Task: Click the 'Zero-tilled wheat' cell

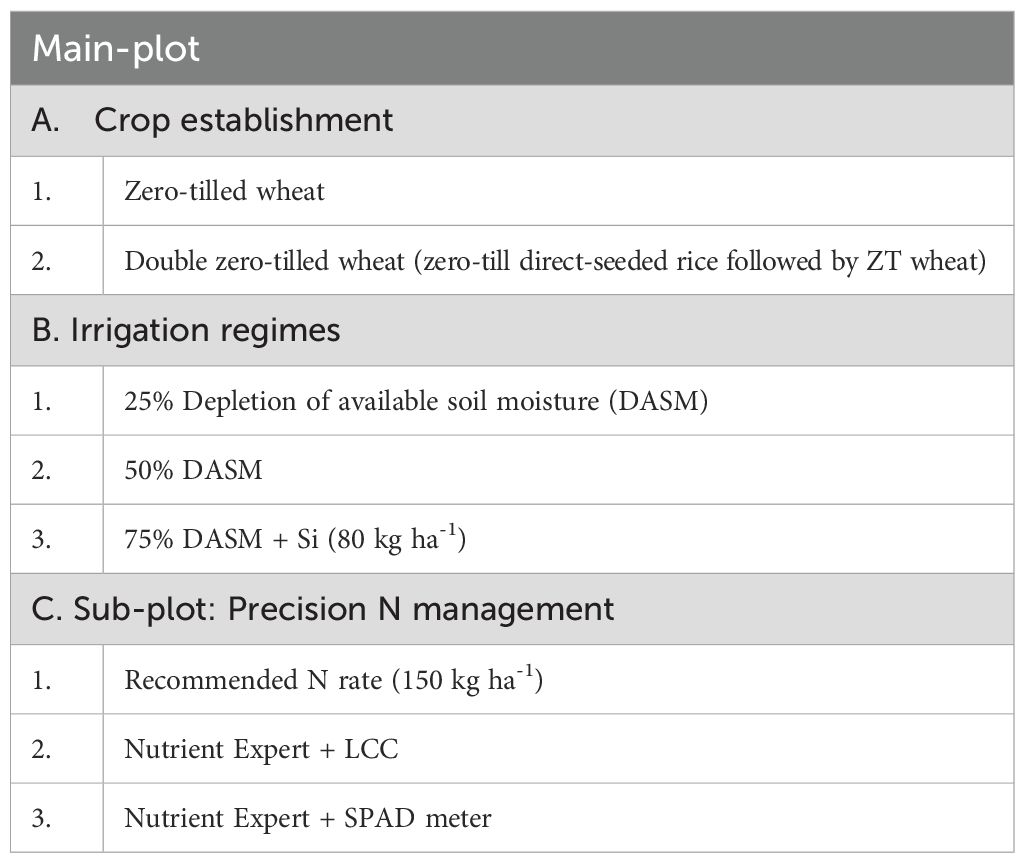Action: pos(224,191)
